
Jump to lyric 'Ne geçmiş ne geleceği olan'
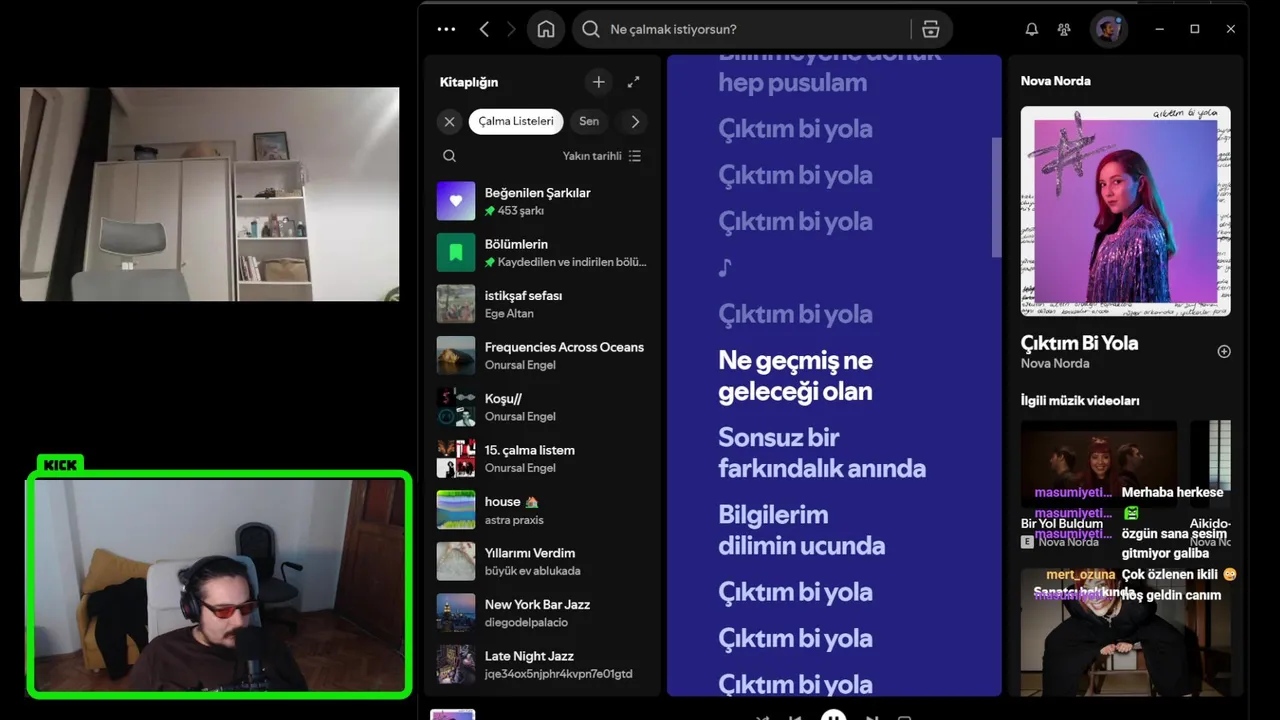795,376
